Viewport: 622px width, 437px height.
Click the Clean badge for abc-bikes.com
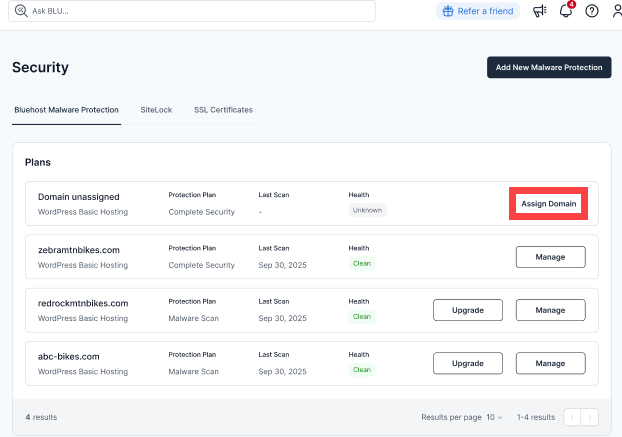pyautogui.click(x=362, y=370)
